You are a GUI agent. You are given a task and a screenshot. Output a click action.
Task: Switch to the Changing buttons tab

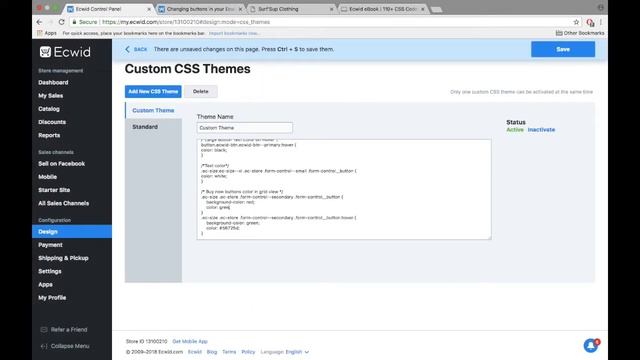coord(200,9)
